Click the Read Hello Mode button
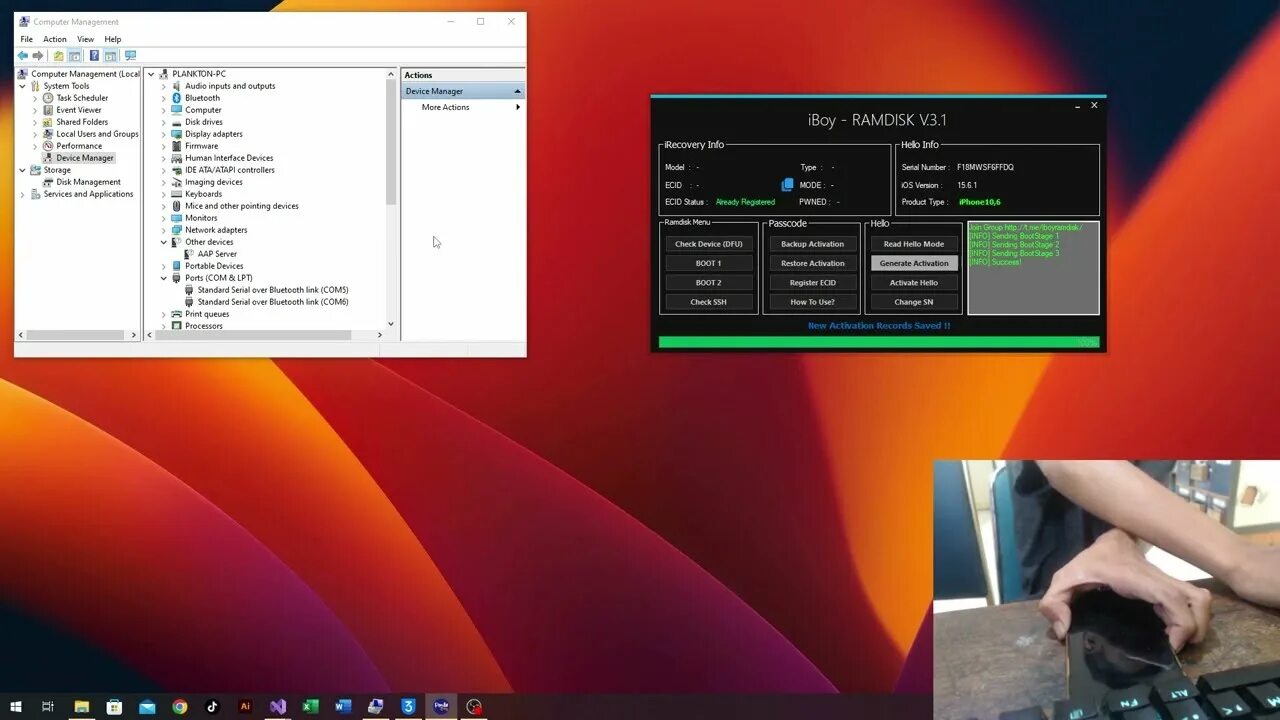Image resolution: width=1280 pixels, height=720 pixels. click(x=914, y=244)
